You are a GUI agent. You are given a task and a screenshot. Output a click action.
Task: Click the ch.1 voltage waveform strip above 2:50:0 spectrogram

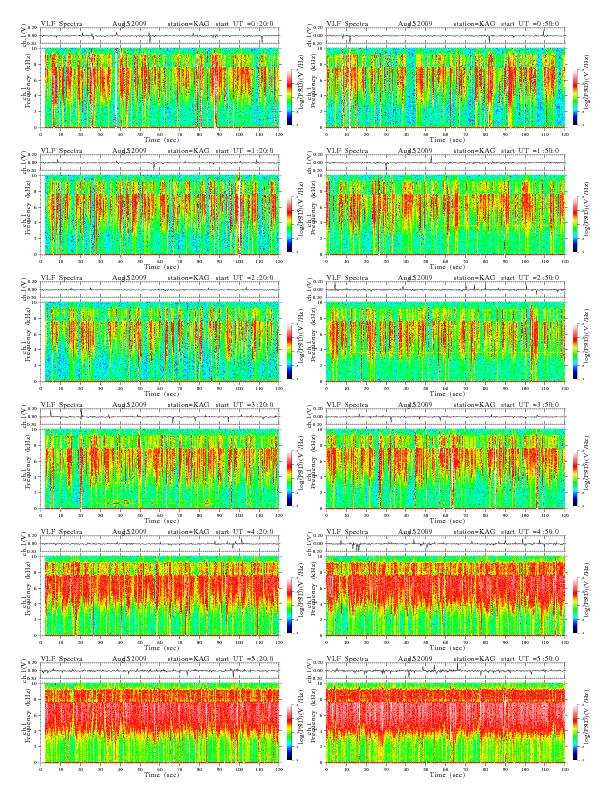[x=445, y=290]
